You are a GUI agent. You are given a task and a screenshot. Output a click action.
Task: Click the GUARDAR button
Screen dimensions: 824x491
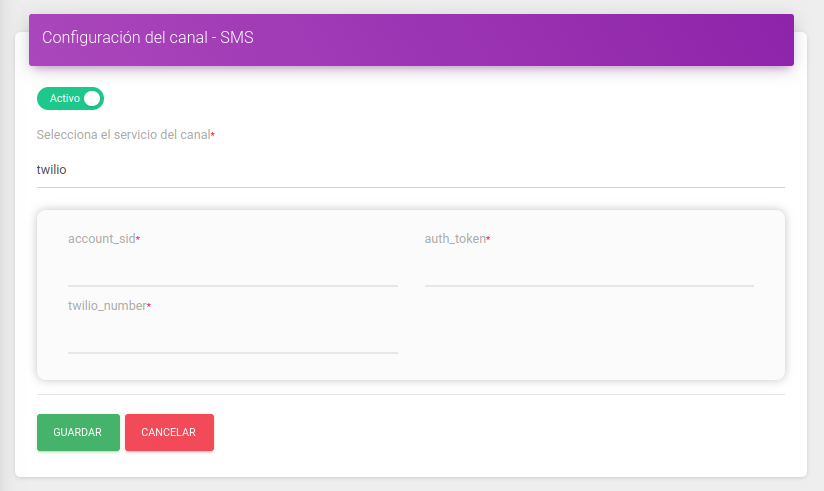pos(78,432)
